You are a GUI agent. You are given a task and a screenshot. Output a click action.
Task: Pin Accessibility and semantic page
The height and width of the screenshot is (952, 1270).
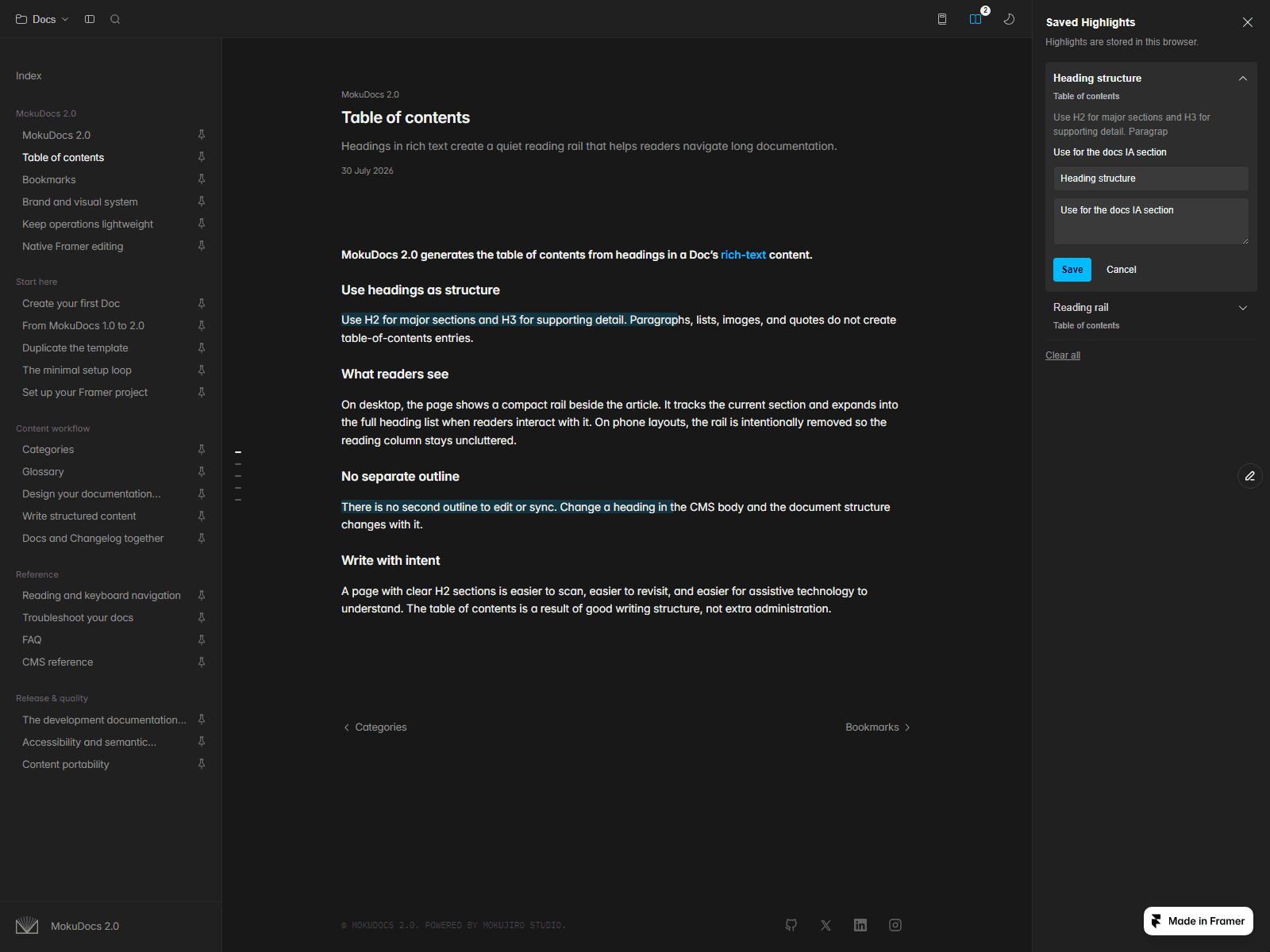(202, 742)
